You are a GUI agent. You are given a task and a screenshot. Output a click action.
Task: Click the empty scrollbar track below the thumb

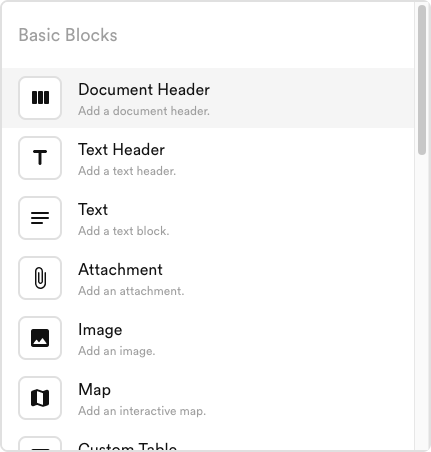tap(422, 300)
